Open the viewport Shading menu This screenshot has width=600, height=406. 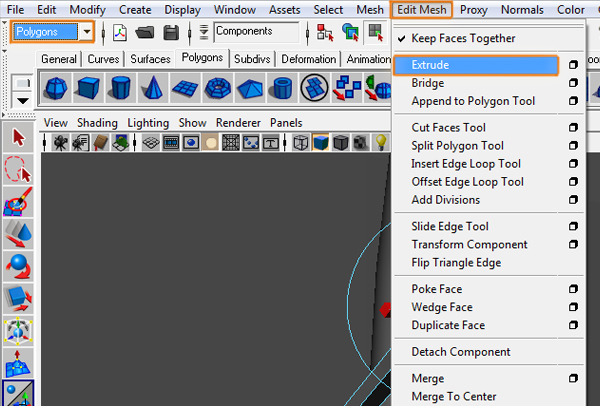[x=97, y=123]
